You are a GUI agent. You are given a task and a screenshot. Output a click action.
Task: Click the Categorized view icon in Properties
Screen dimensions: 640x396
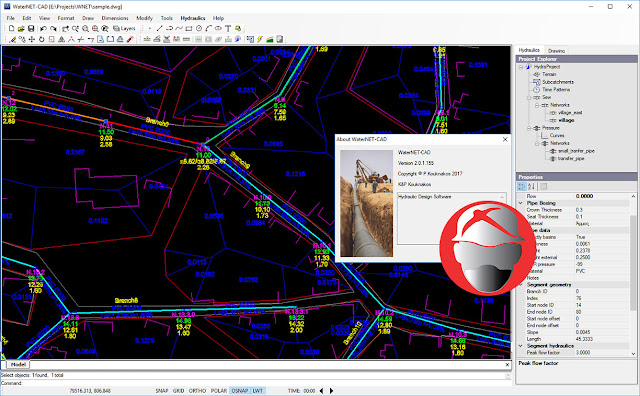pos(522,187)
